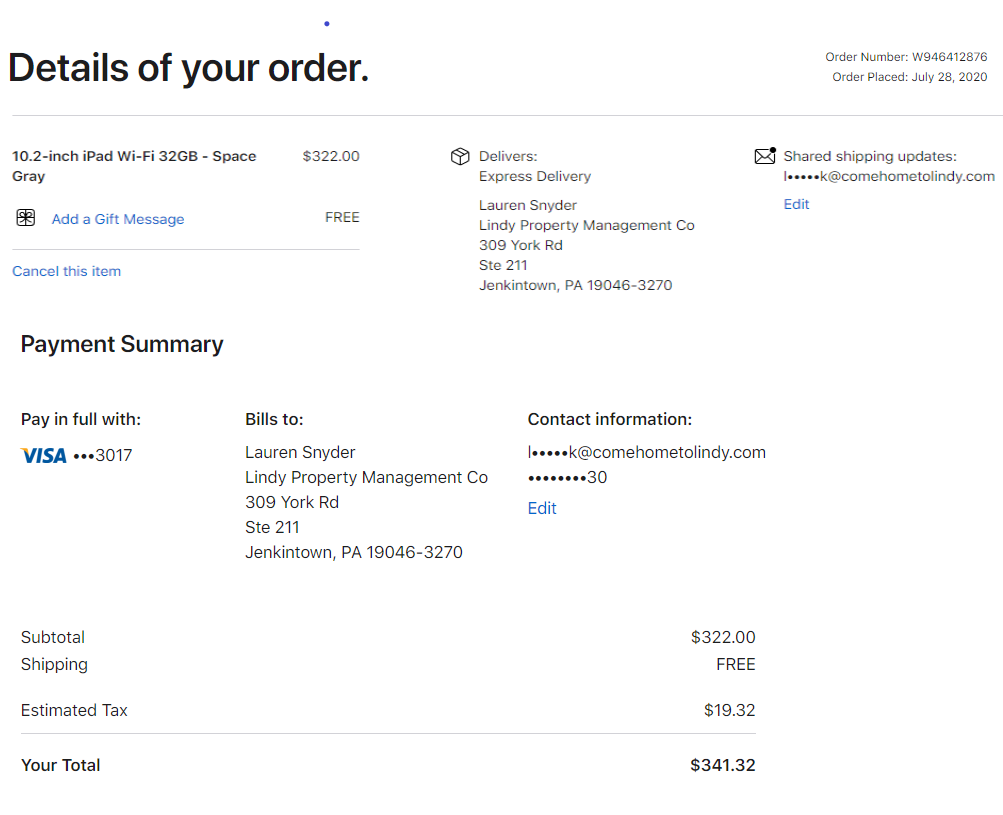Click the delivery package icon
The height and width of the screenshot is (815, 1003).
point(460,157)
